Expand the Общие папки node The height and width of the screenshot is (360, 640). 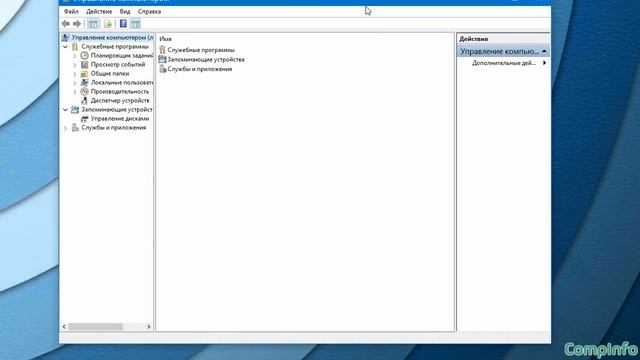[x=75, y=73]
